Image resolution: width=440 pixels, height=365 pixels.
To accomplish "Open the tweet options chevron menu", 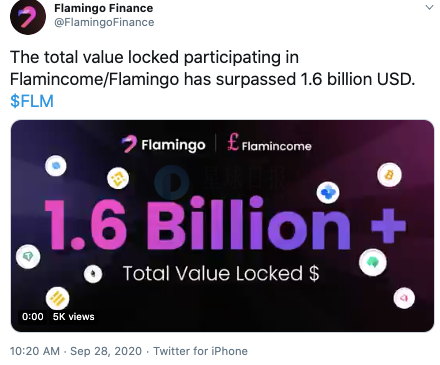I will (429, 8).
